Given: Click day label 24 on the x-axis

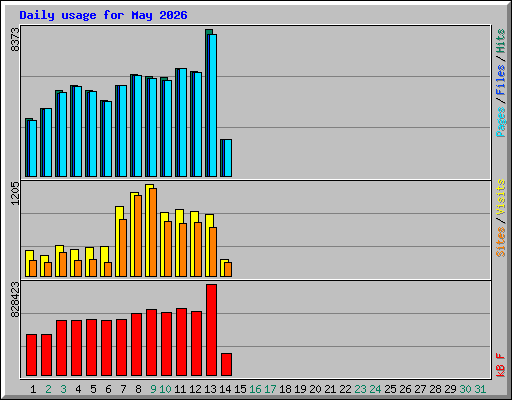Looking at the screenshot, I should coord(375,389).
